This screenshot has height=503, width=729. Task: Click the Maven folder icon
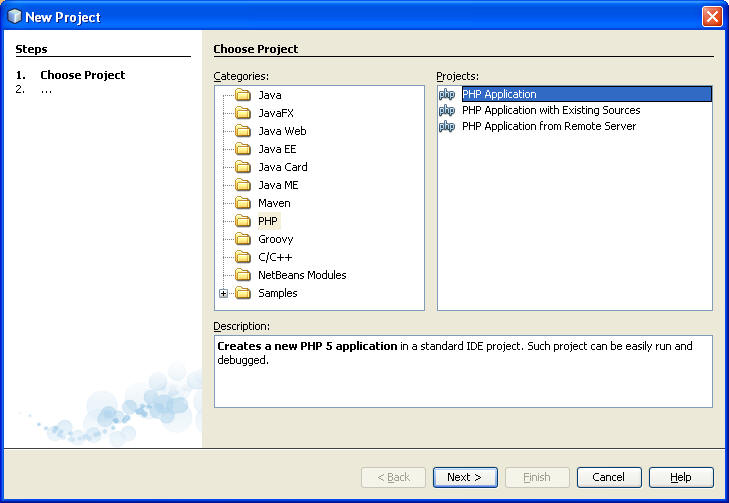(243, 203)
